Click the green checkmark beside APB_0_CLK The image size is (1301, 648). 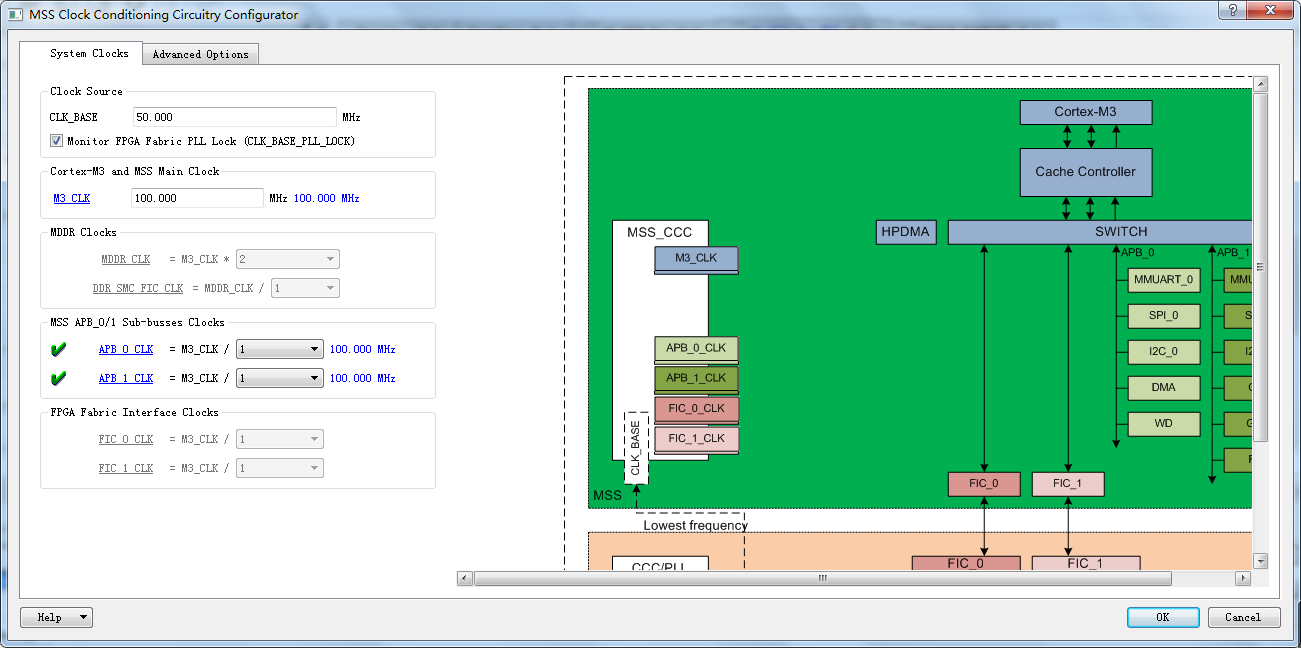click(58, 349)
